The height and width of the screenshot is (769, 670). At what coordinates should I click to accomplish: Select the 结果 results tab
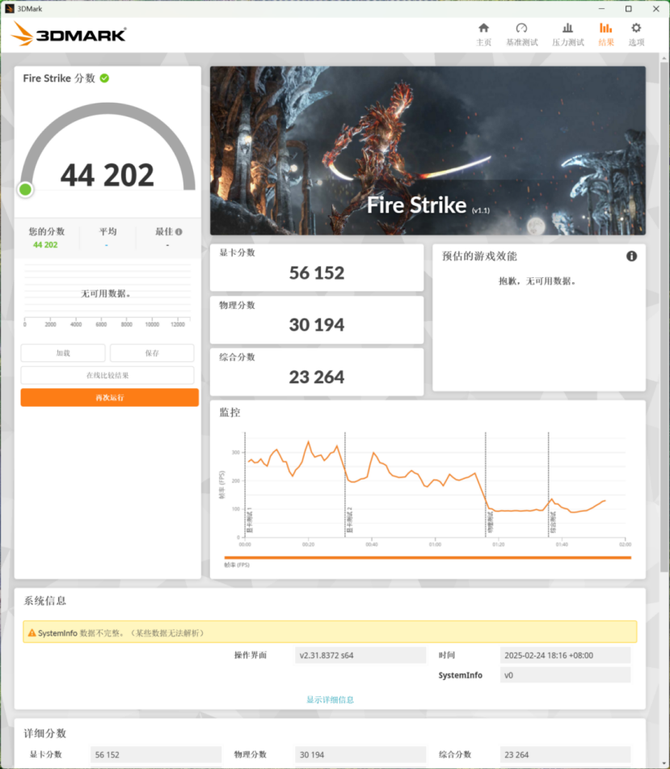[606, 34]
